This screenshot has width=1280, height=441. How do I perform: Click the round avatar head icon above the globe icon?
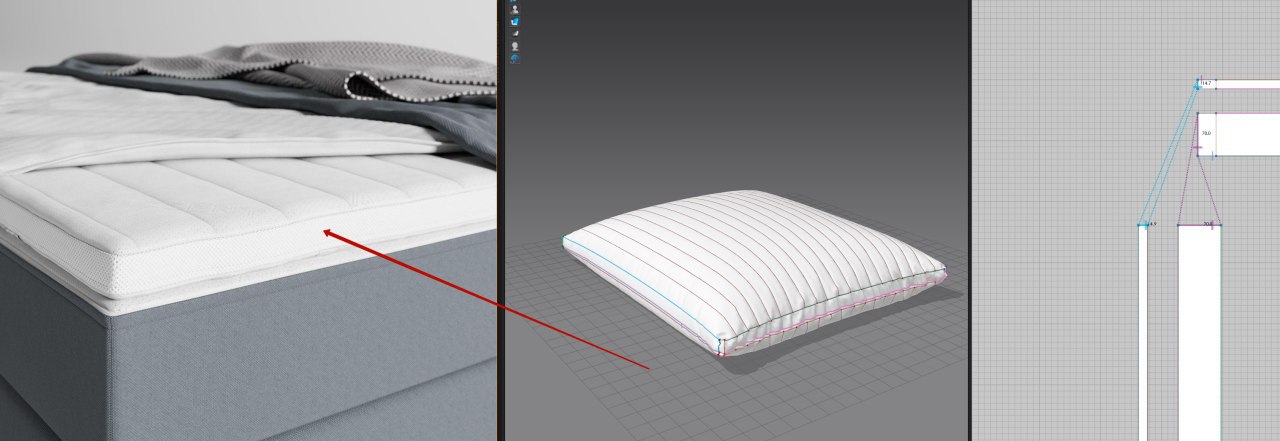pos(515,46)
